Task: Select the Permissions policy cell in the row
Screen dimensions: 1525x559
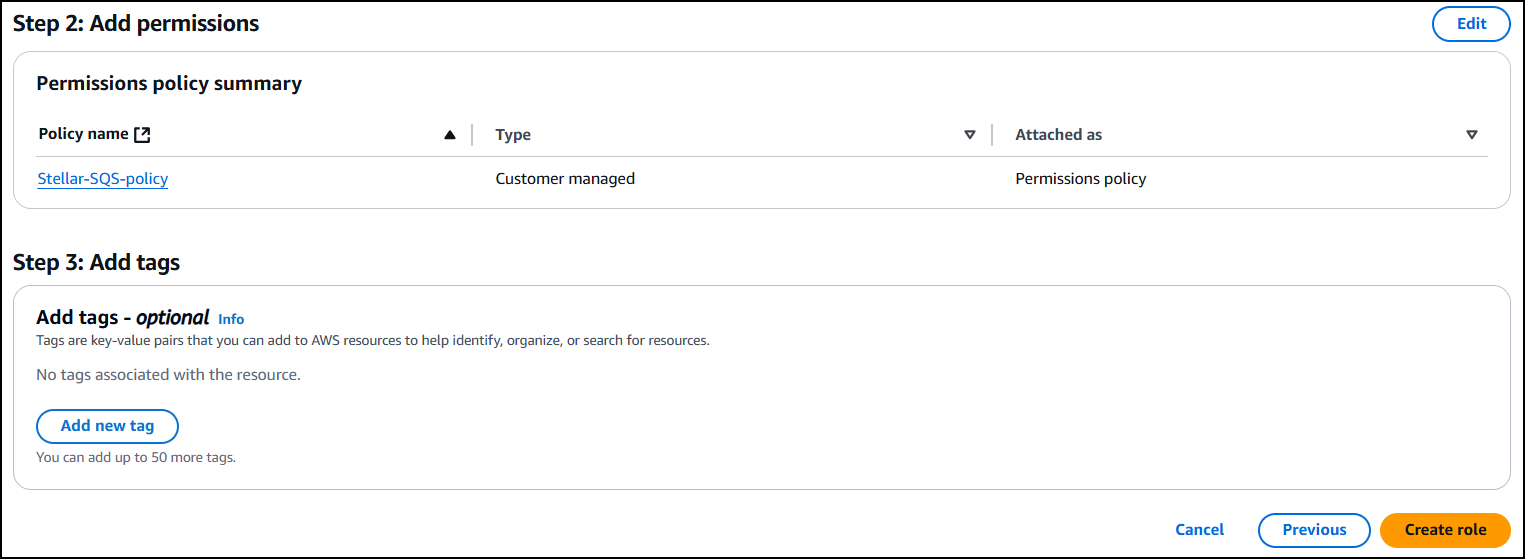Action: click(1080, 179)
